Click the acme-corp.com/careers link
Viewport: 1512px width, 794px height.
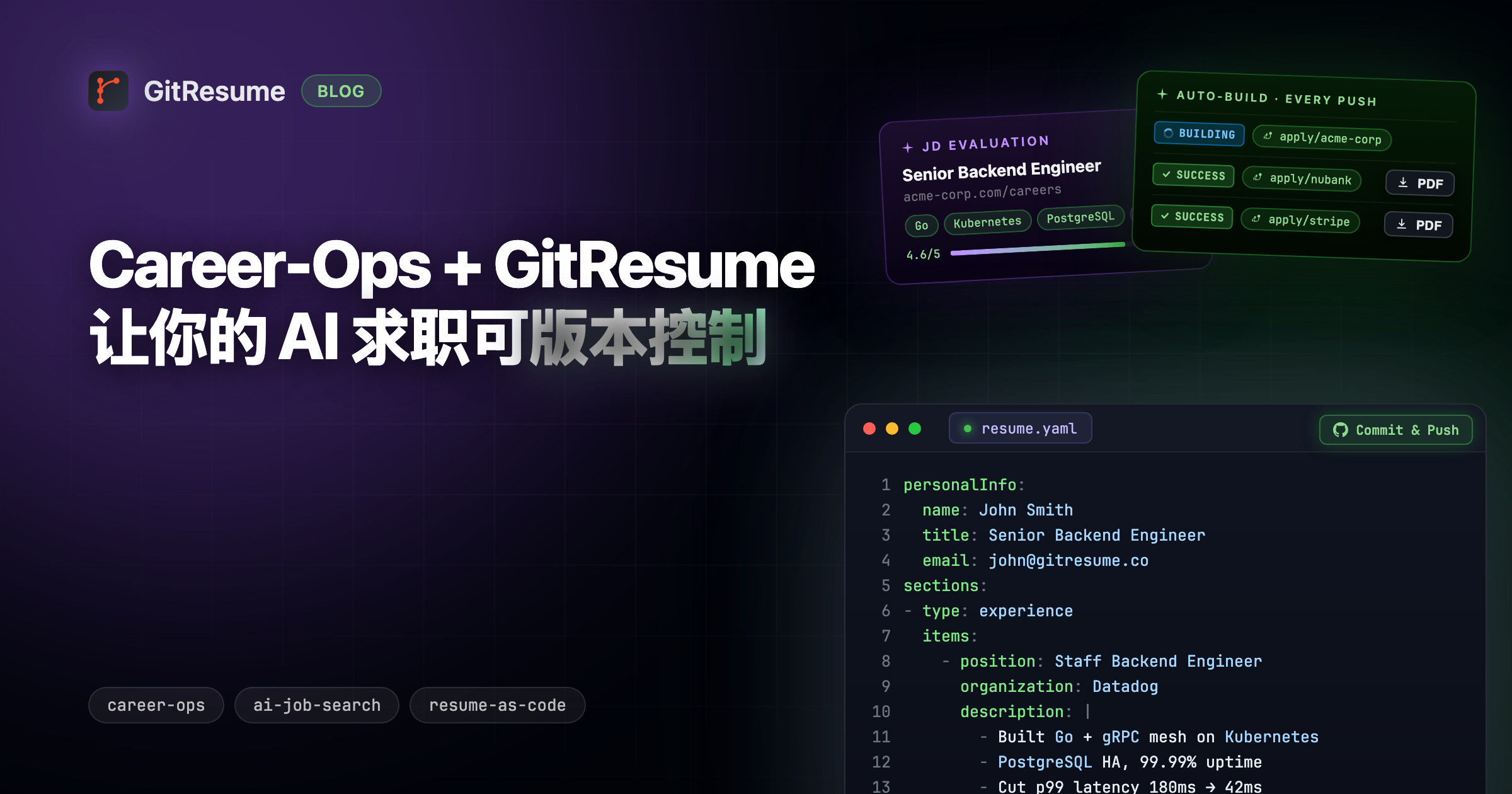click(x=982, y=193)
